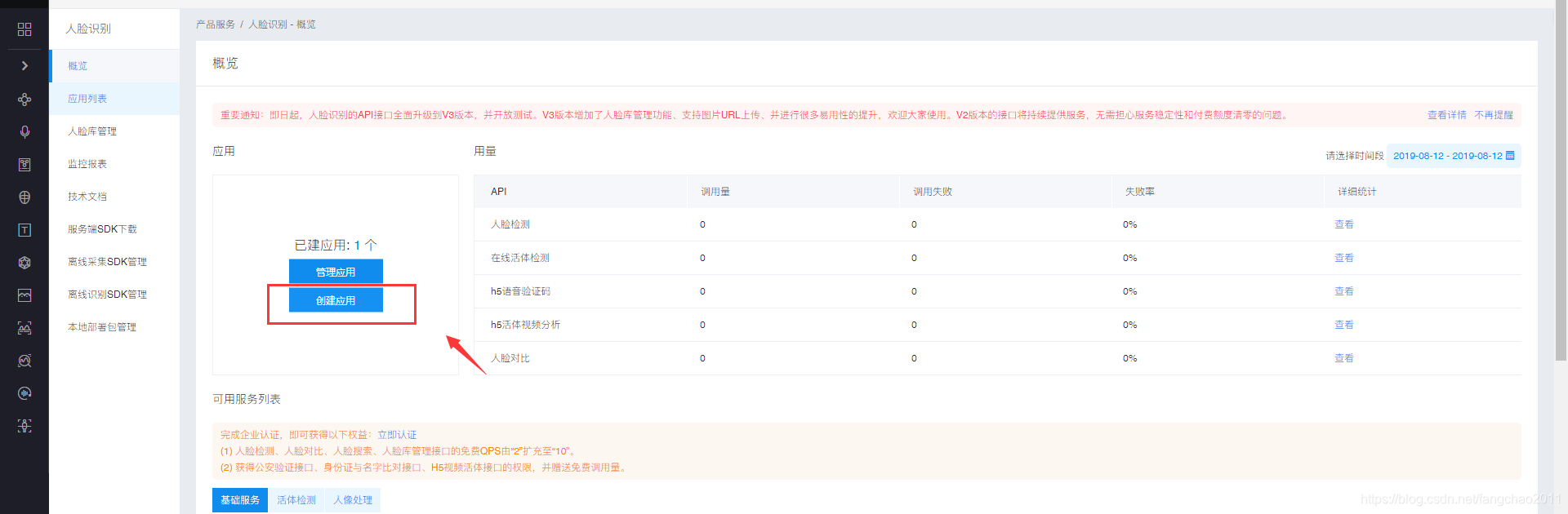
Task: Click the 立即认证 link
Action: click(x=397, y=435)
